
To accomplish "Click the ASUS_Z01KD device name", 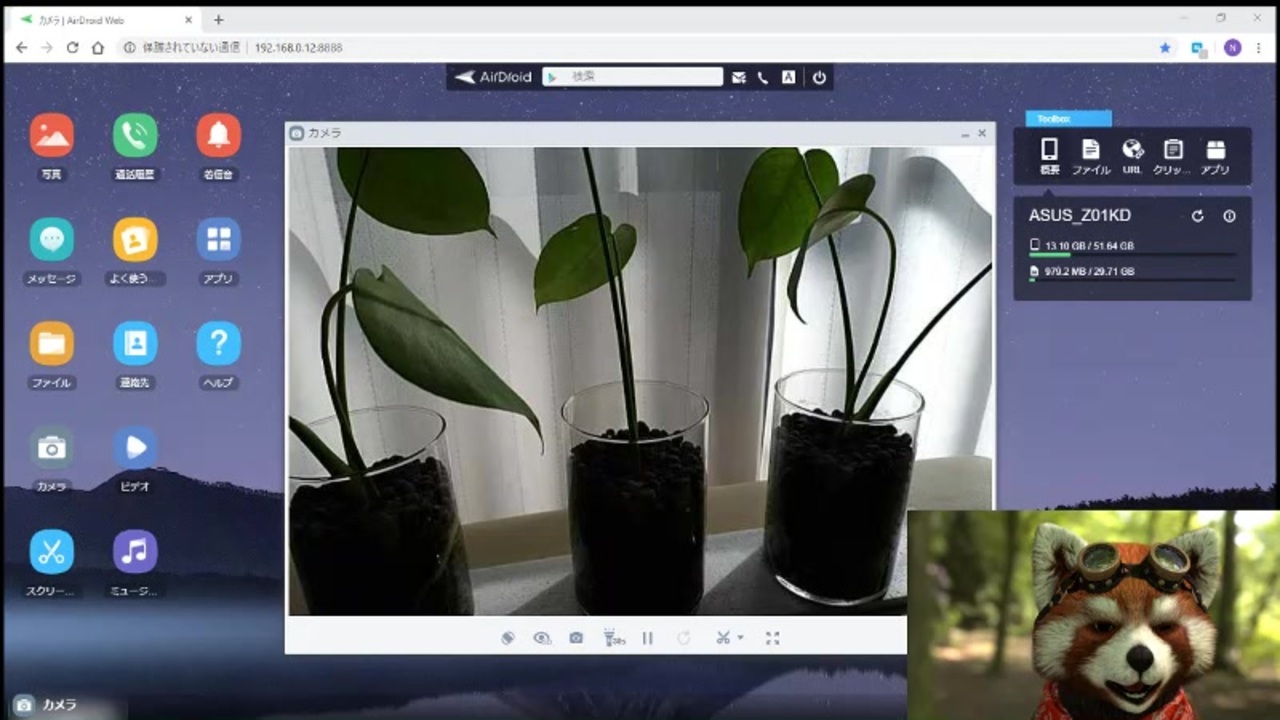I will (x=1080, y=216).
